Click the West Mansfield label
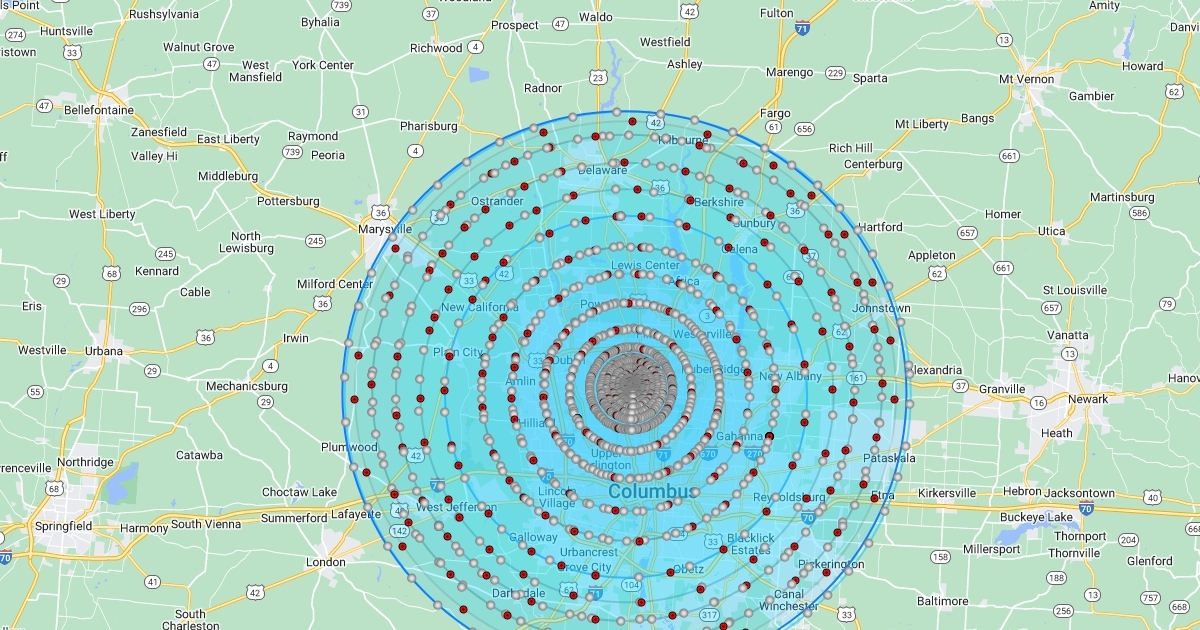Image resolution: width=1200 pixels, height=630 pixels. [x=256, y=71]
